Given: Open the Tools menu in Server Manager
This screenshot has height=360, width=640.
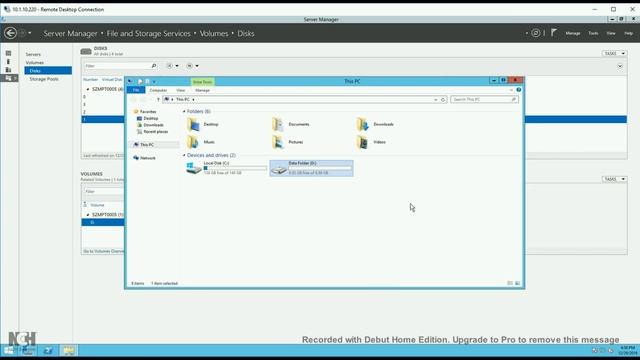Looking at the screenshot, I should 593,33.
